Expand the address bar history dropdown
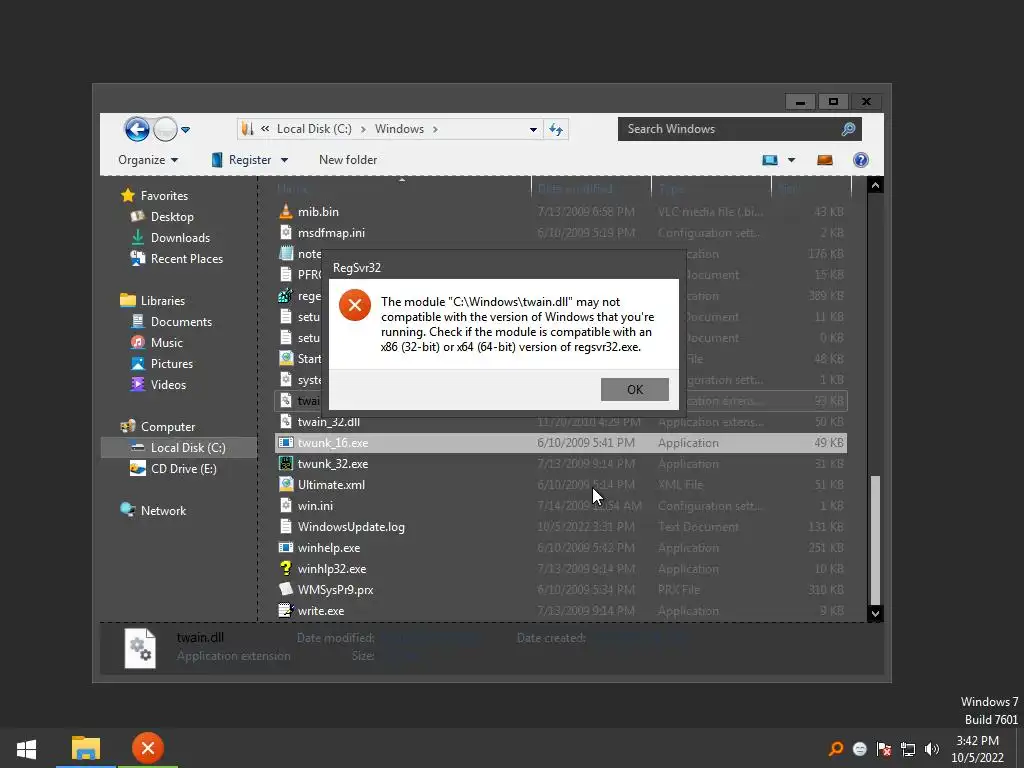This screenshot has width=1024, height=768. point(534,129)
